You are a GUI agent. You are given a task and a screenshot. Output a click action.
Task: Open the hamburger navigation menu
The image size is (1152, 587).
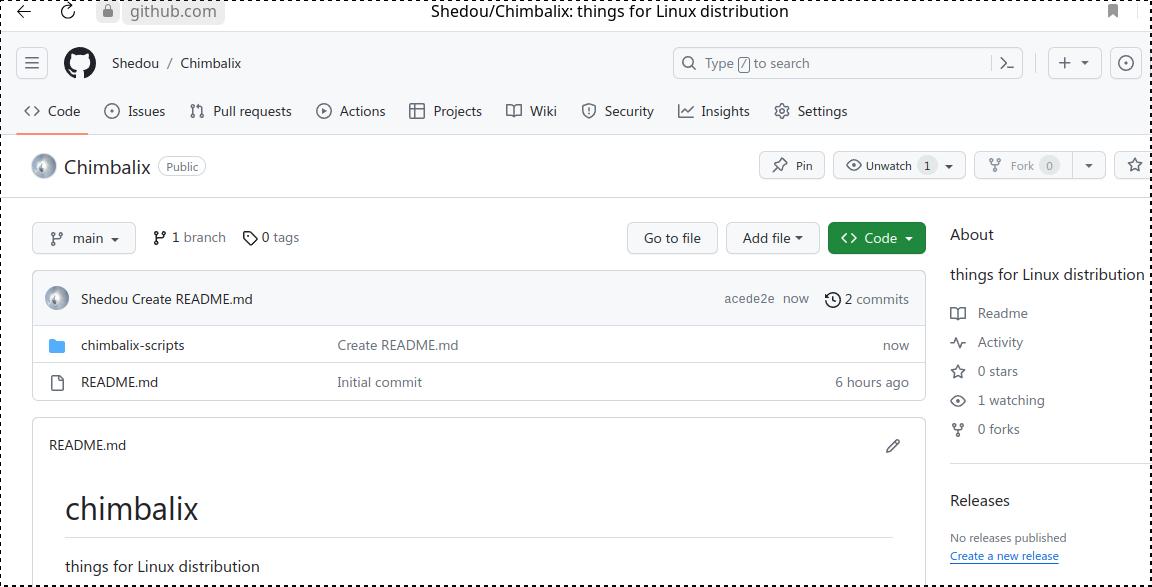(32, 63)
